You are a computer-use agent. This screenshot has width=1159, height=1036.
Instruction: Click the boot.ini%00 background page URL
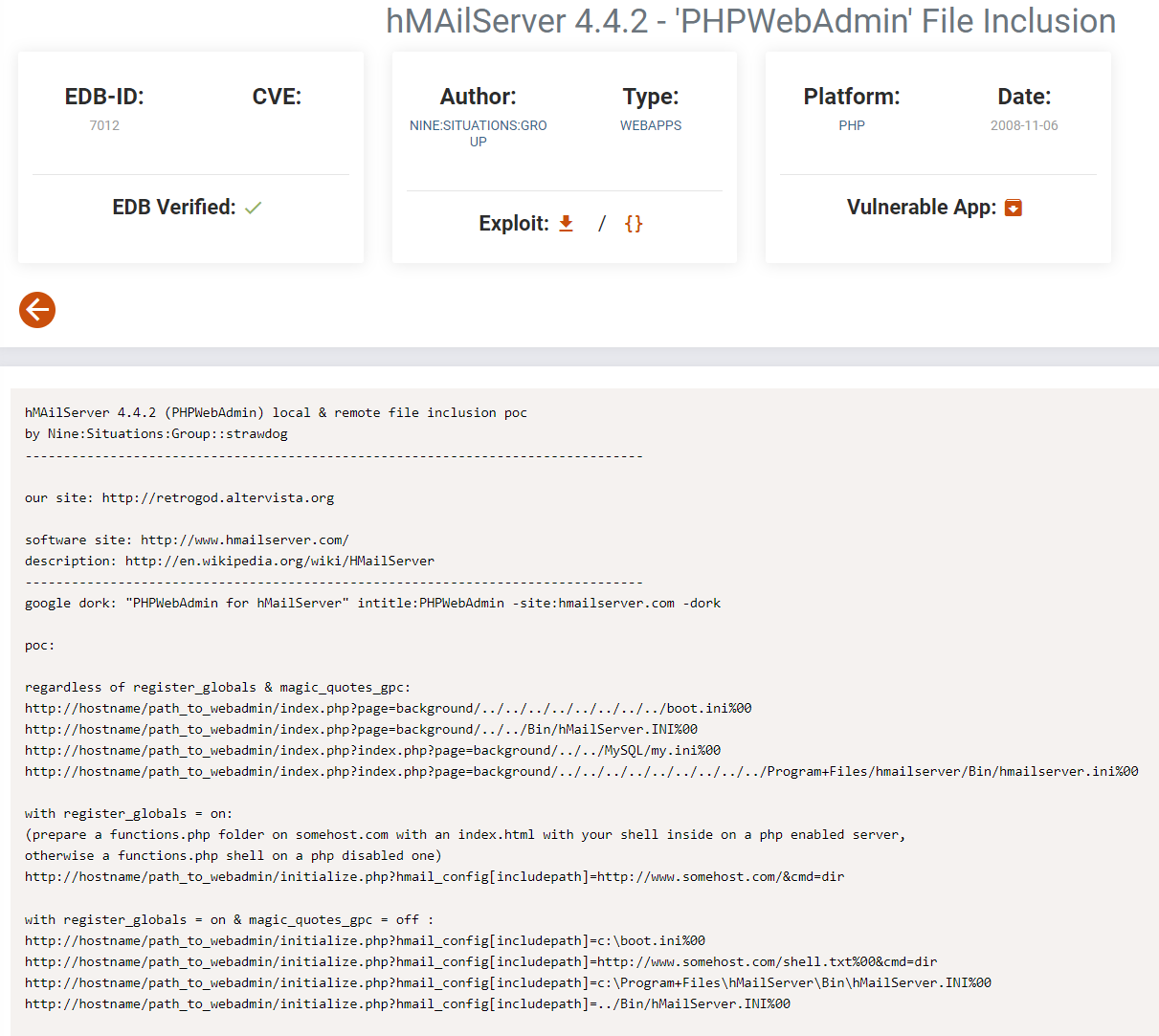click(389, 708)
